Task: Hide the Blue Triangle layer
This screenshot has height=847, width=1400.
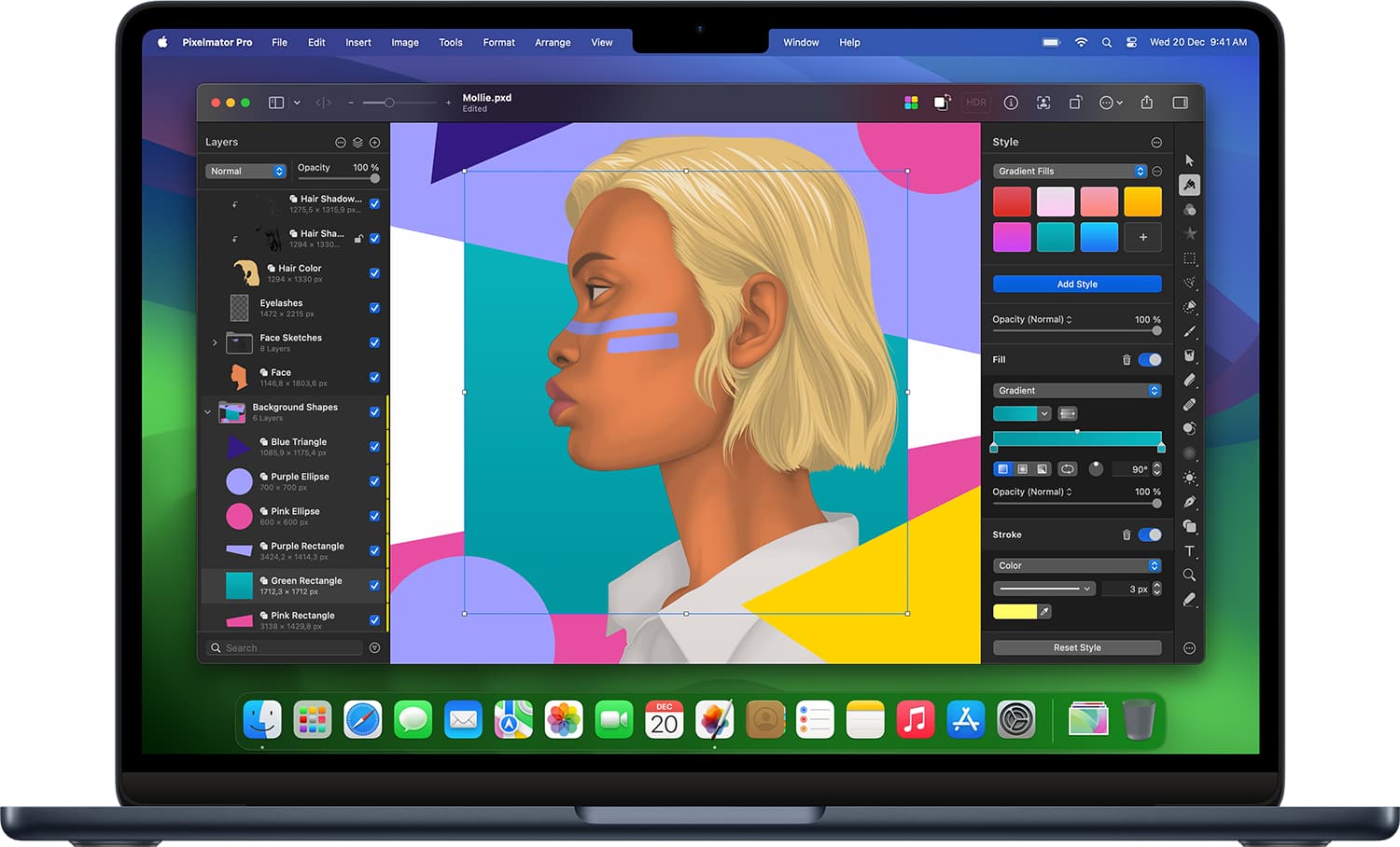Action: 374,447
